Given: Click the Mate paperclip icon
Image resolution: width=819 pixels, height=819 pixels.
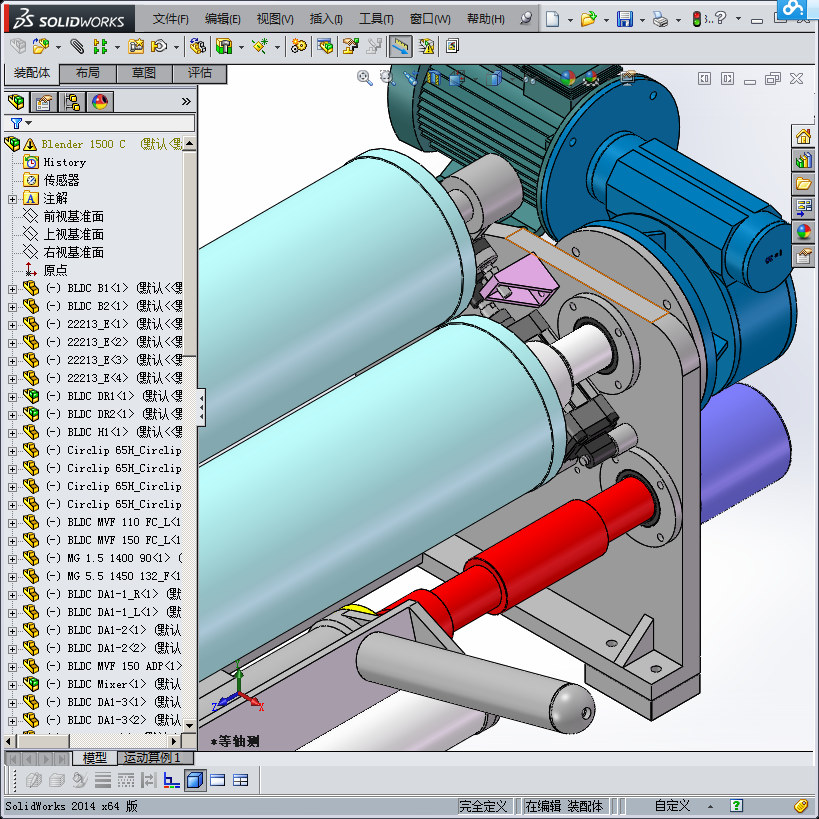Looking at the screenshot, I should click(x=77, y=46).
